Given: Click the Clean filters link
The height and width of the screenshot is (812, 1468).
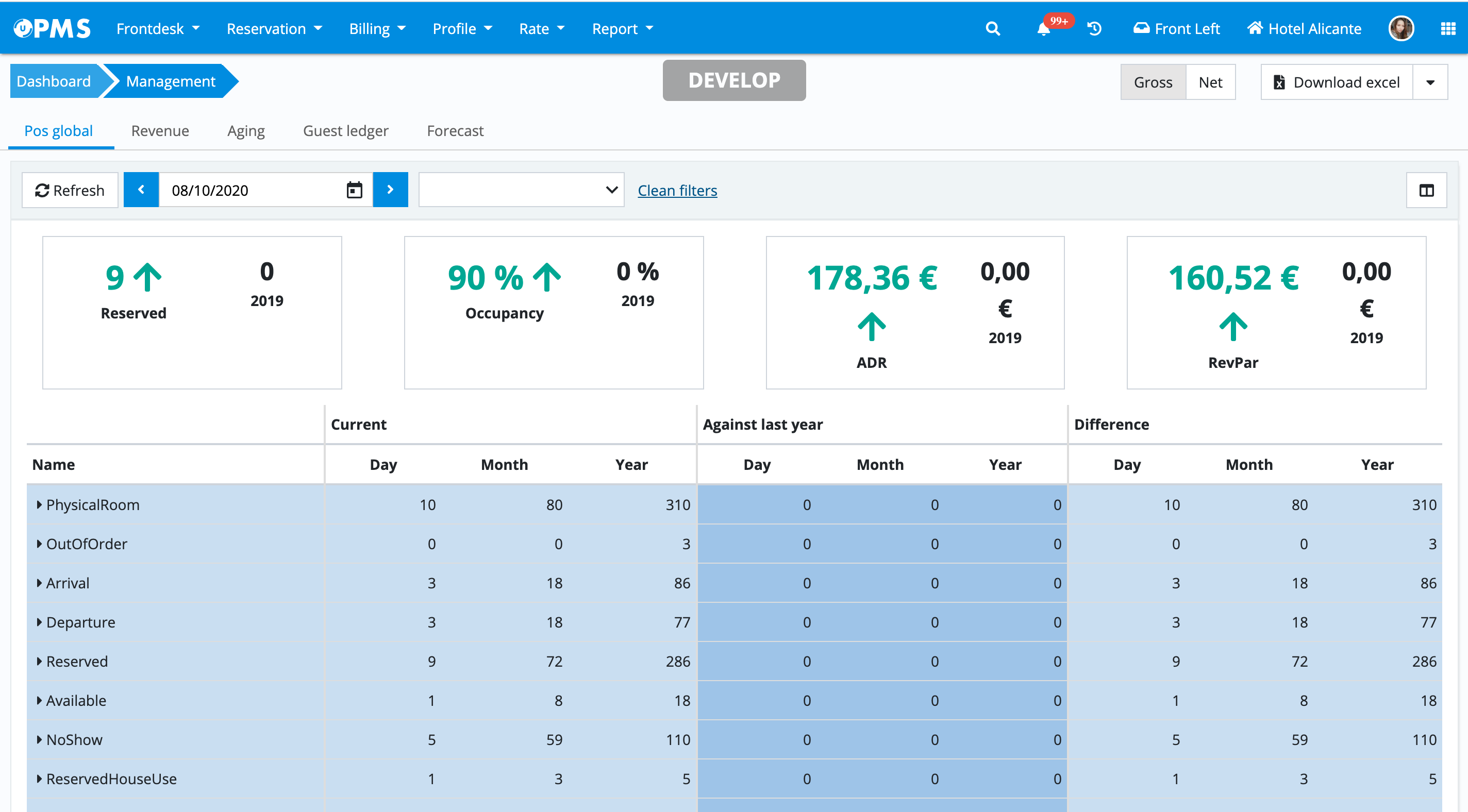Looking at the screenshot, I should (x=677, y=190).
